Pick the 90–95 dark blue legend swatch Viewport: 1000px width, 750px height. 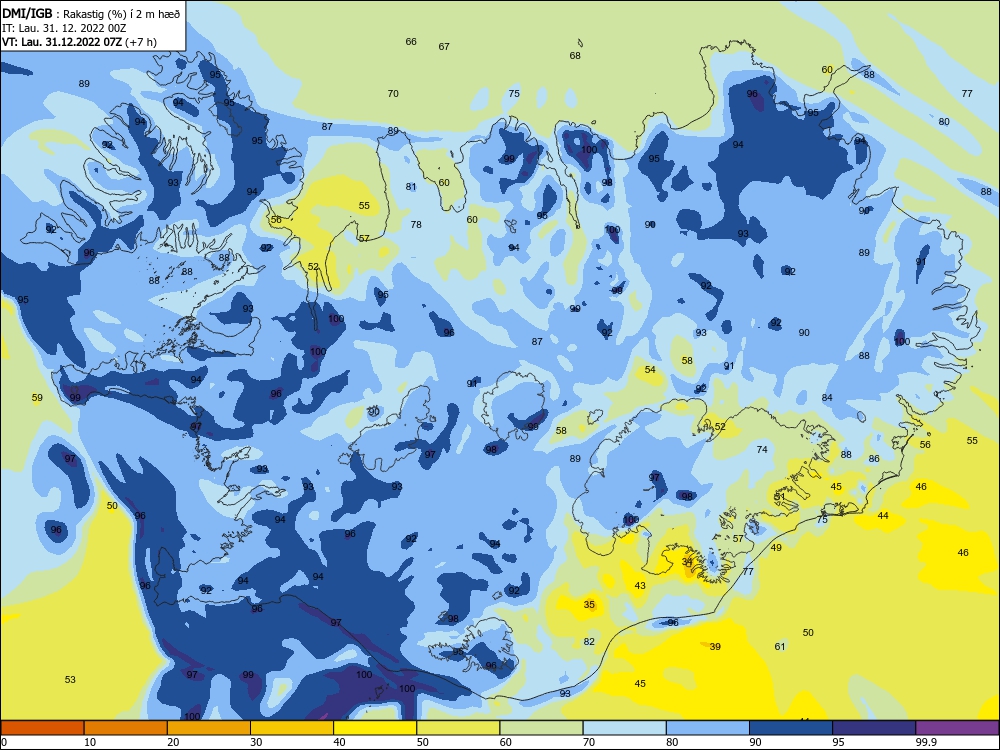pos(791,728)
